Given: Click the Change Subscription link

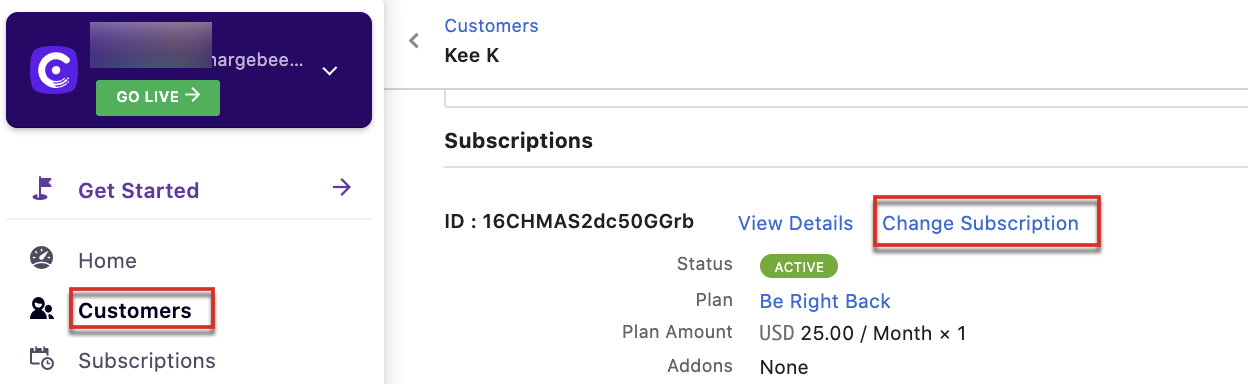Looking at the screenshot, I should (980, 223).
